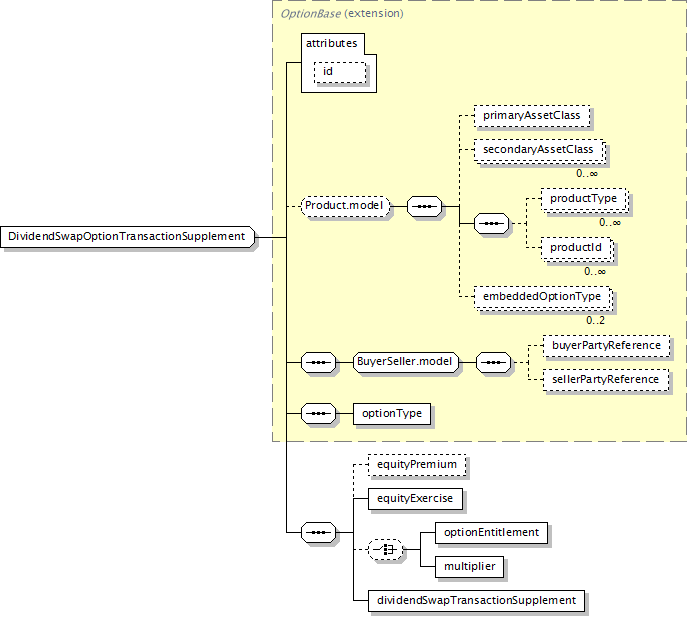Click the choice connector before optionEntitlement

pyautogui.click(x=385, y=550)
